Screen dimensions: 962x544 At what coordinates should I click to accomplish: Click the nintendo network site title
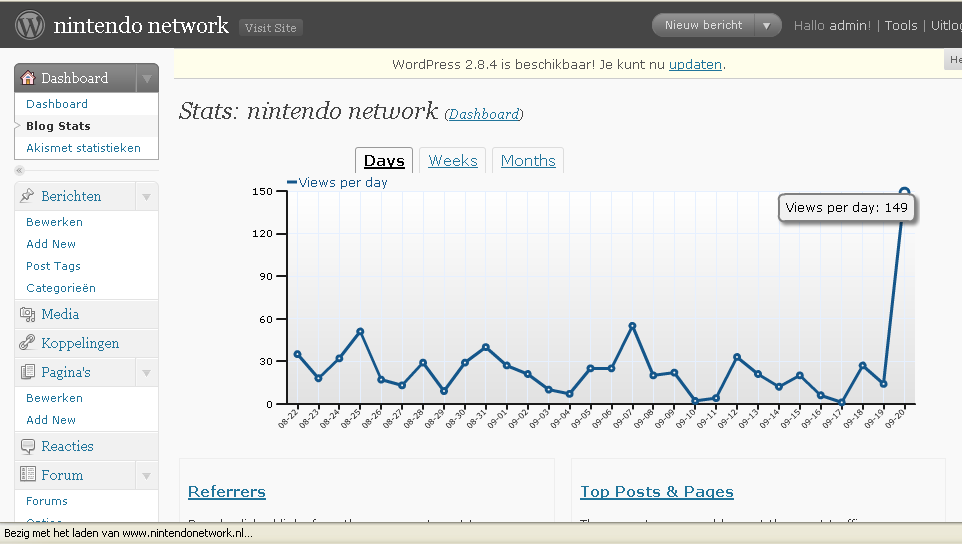pos(141,25)
